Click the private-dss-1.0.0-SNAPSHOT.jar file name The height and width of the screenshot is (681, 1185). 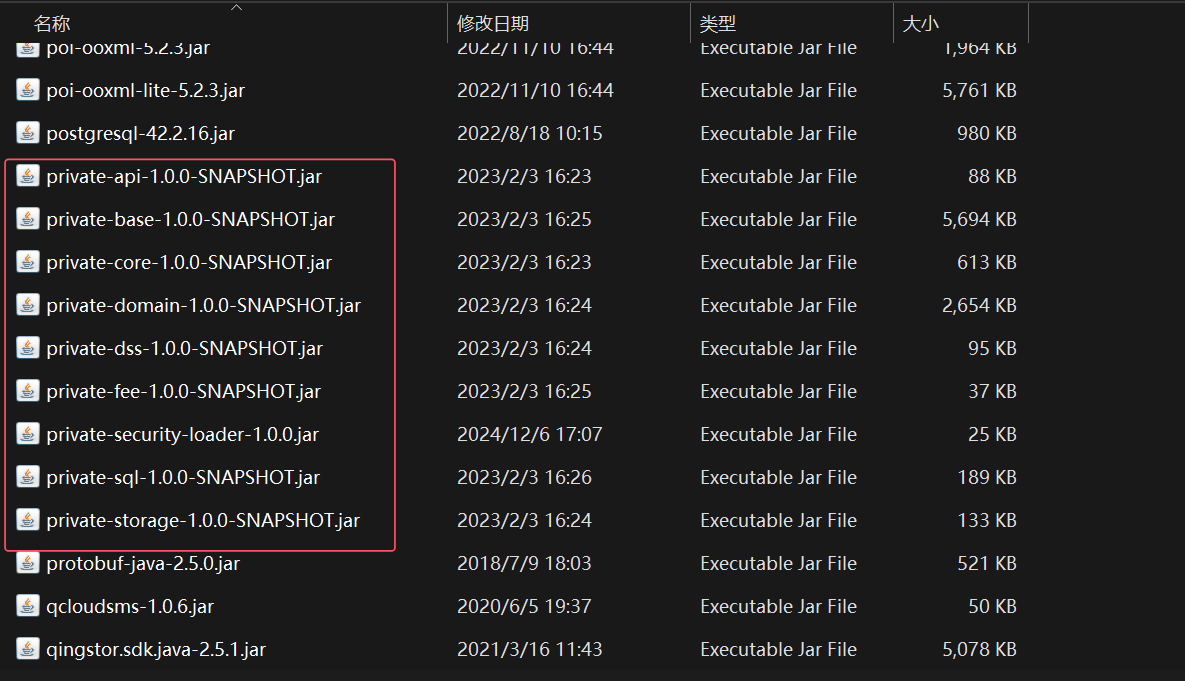[184, 348]
